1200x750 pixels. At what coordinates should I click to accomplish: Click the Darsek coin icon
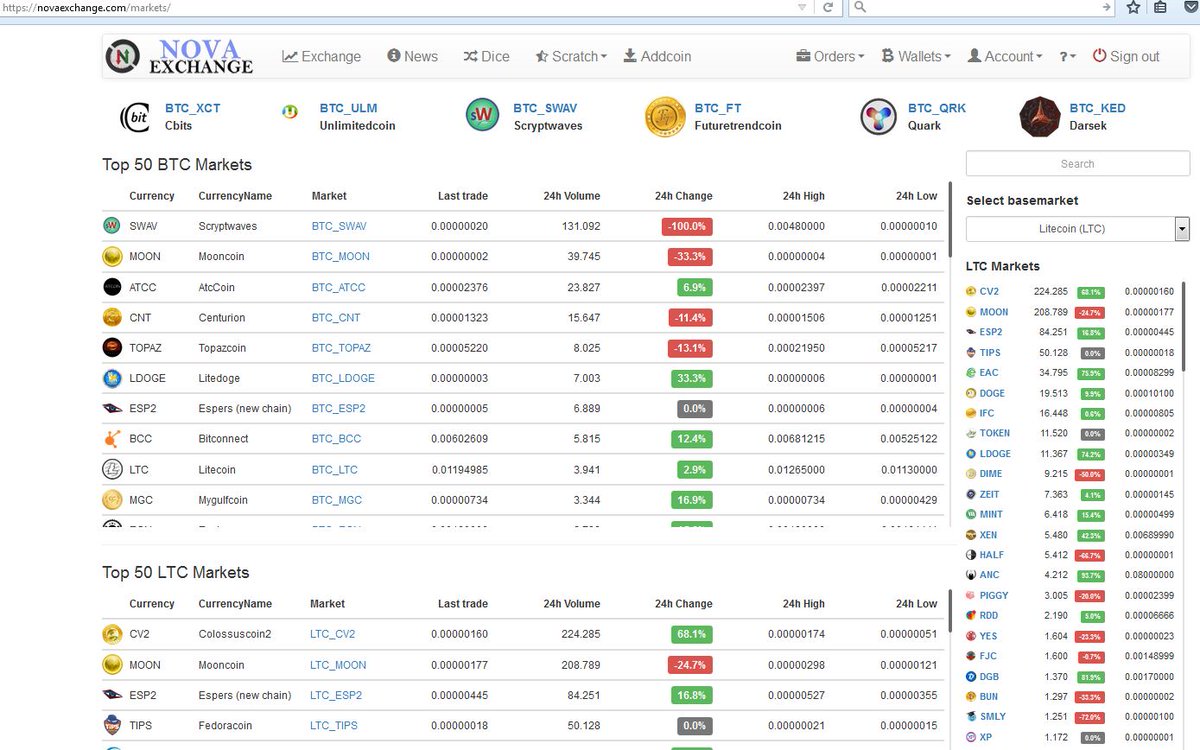click(x=1039, y=117)
